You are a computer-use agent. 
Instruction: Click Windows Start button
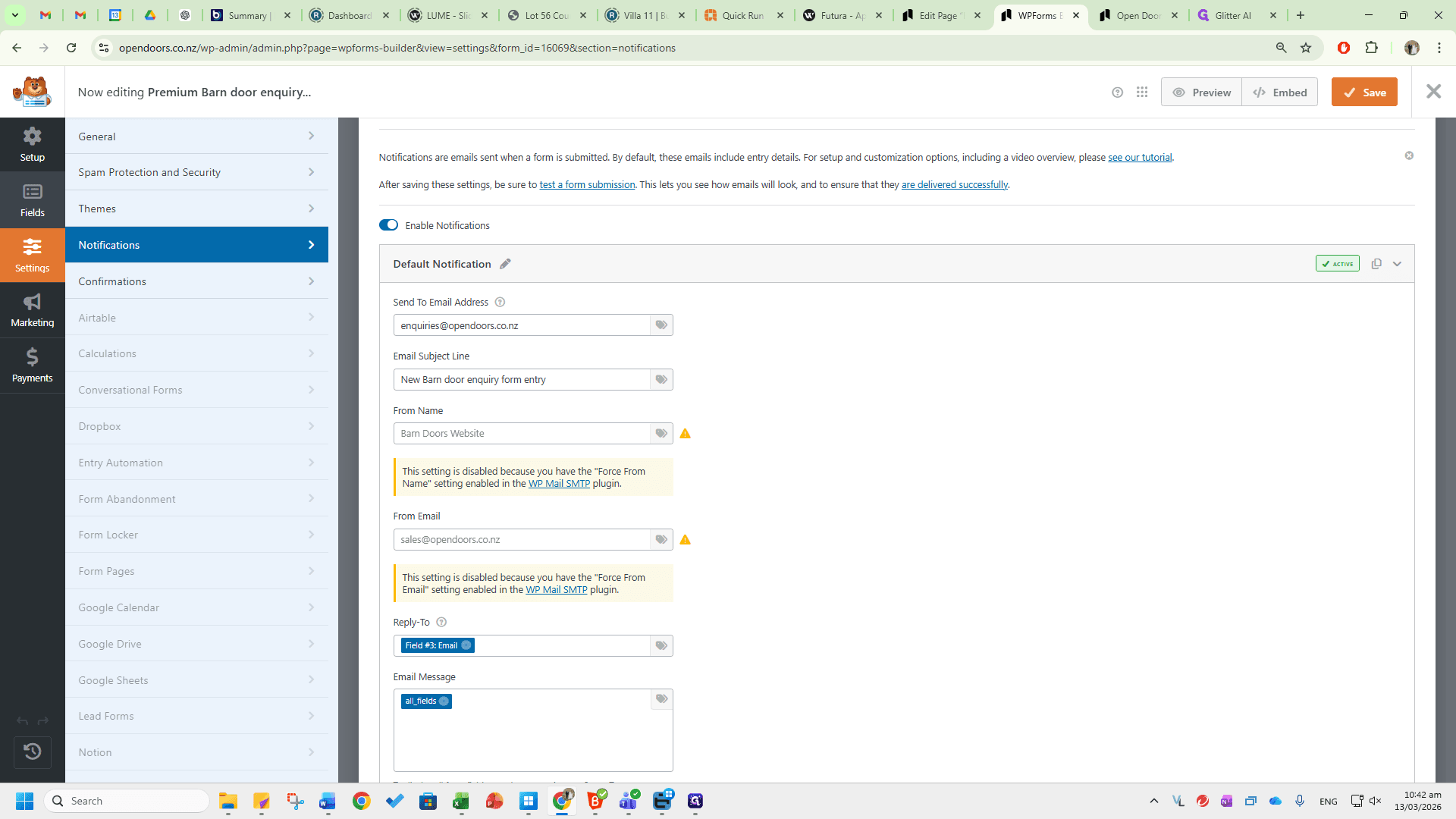click(x=24, y=801)
